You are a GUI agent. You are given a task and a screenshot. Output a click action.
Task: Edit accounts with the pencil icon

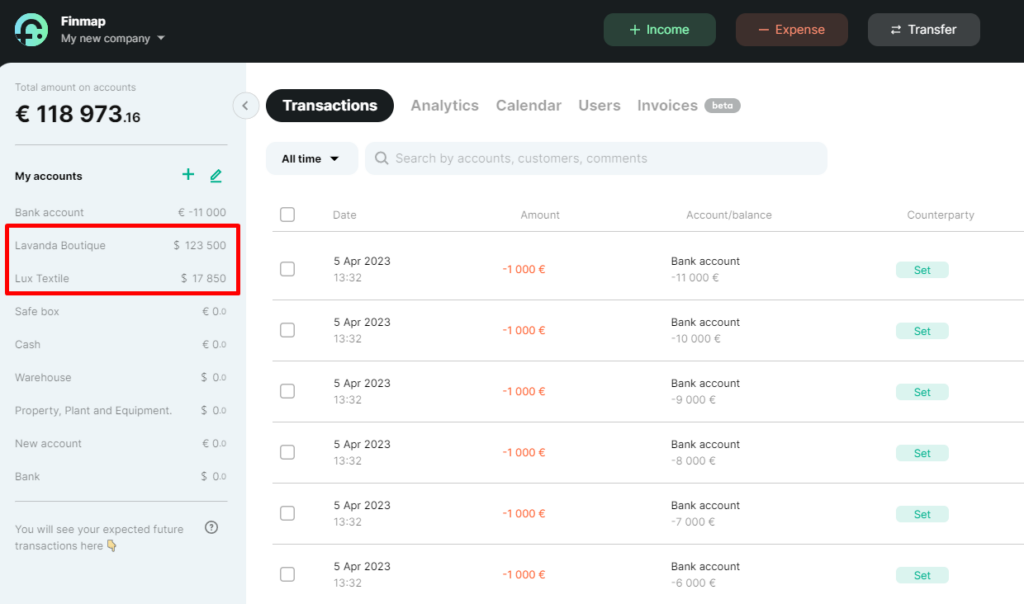pyautogui.click(x=216, y=175)
